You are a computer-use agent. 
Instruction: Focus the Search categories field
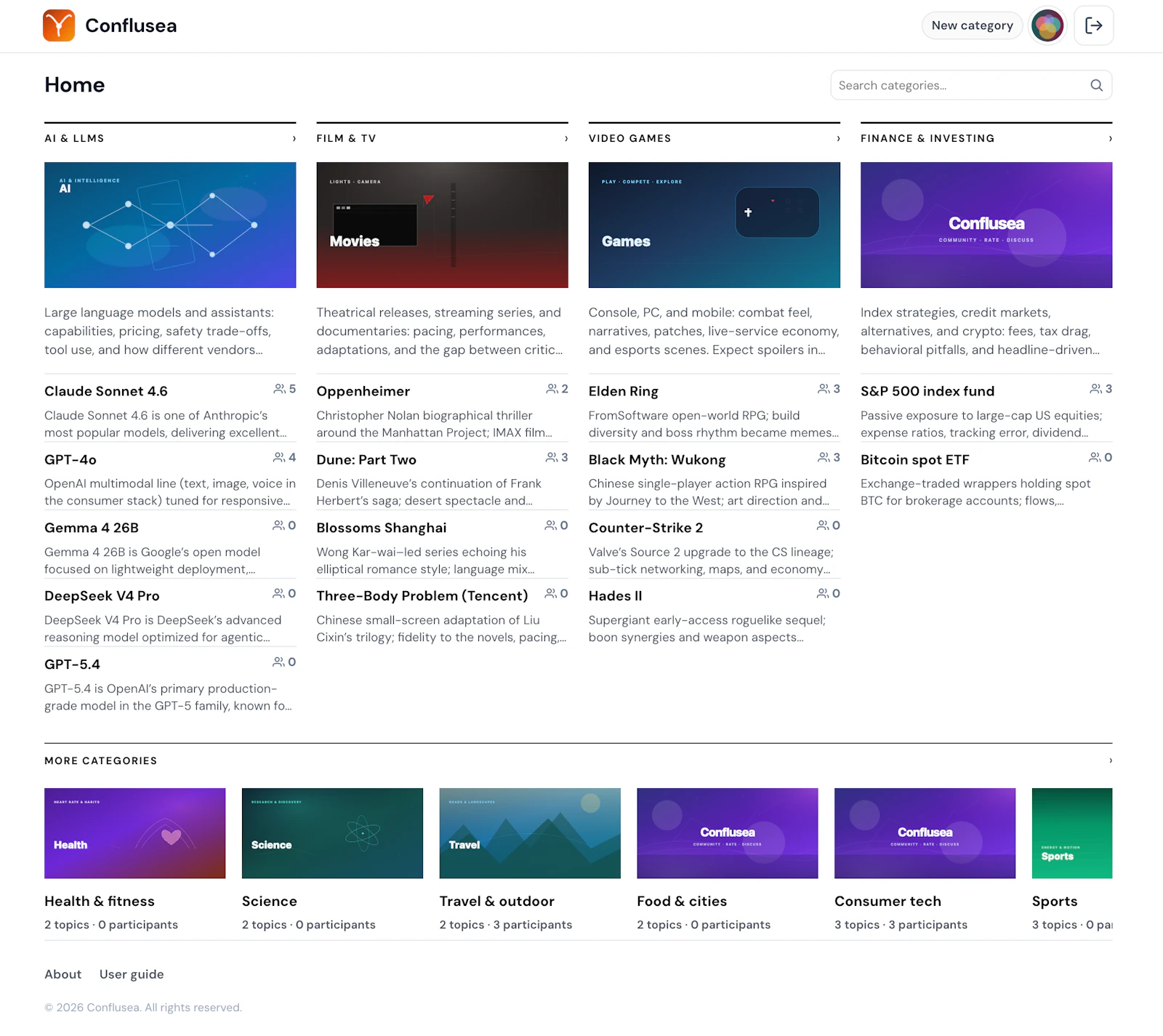pyautogui.click(x=971, y=85)
